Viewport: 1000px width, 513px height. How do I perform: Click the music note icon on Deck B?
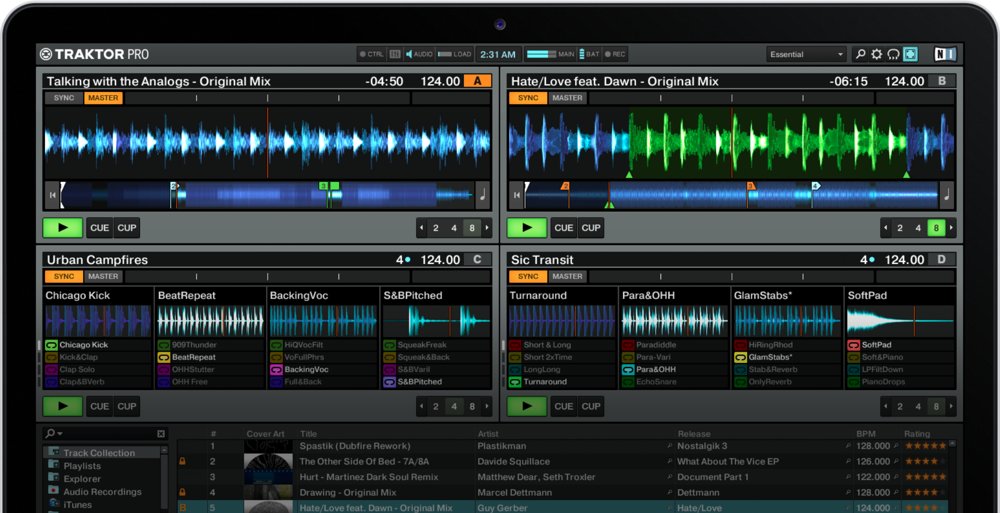point(947,195)
